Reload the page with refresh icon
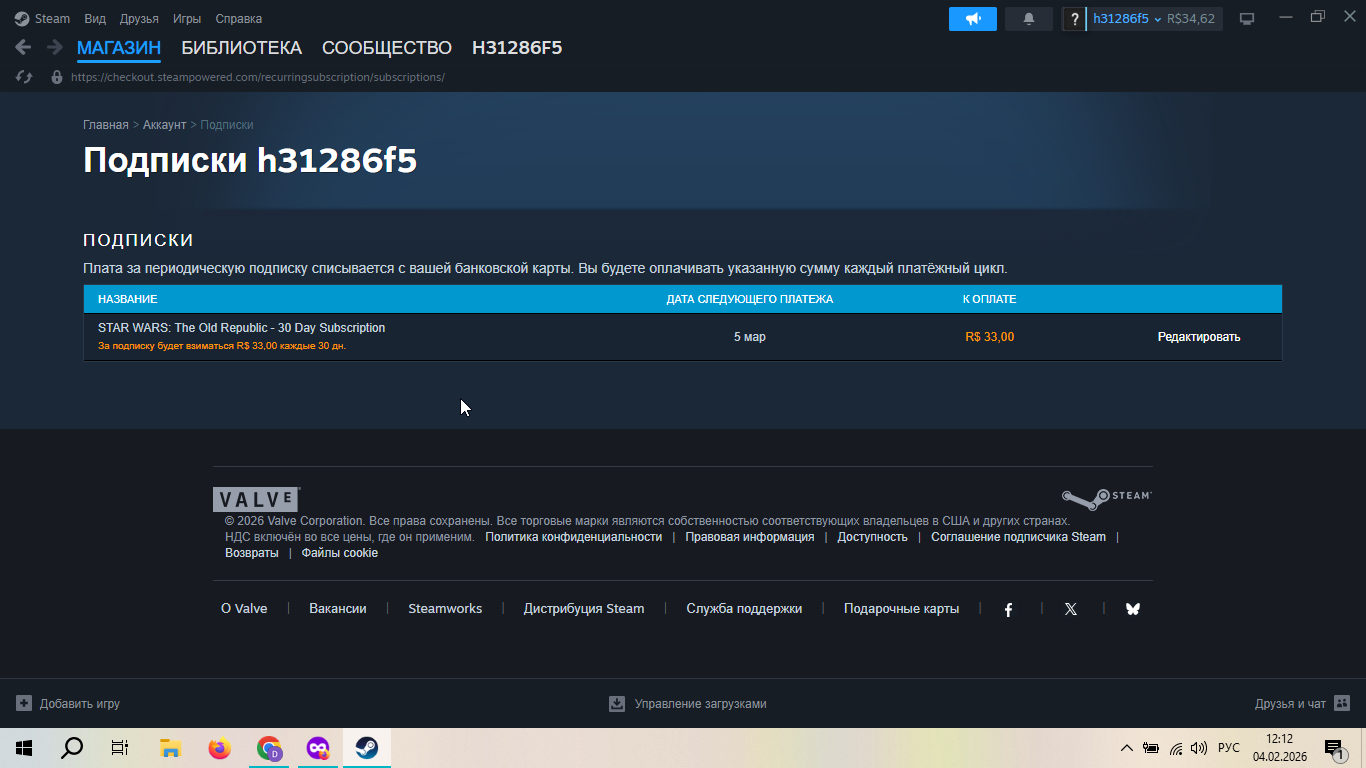Screen dimensions: 1366x768 tap(24, 77)
